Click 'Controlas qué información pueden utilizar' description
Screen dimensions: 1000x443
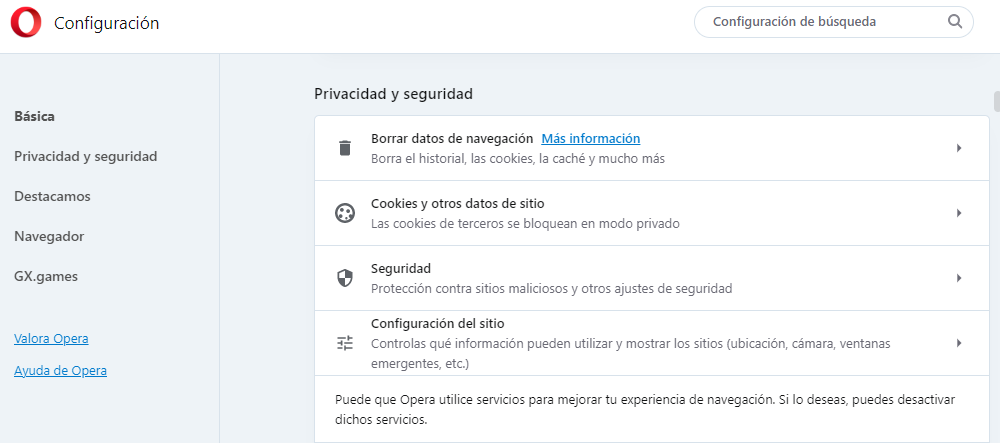pyautogui.click(x=631, y=354)
